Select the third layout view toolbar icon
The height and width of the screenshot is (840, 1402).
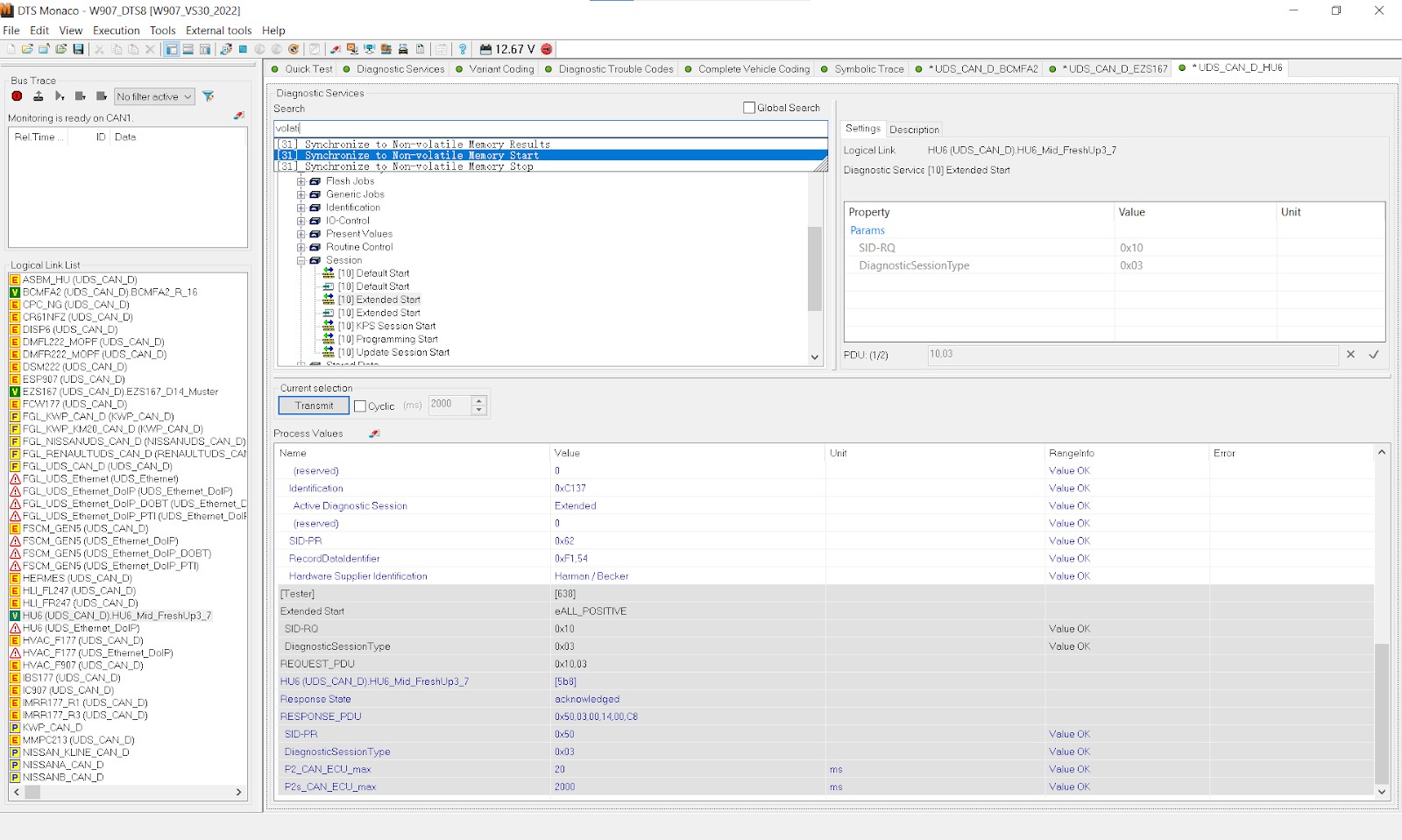[x=205, y=49]
